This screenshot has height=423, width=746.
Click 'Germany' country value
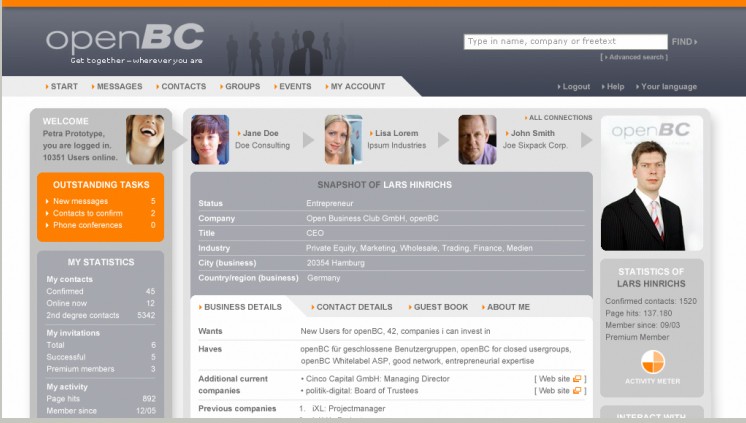(324, 278)
